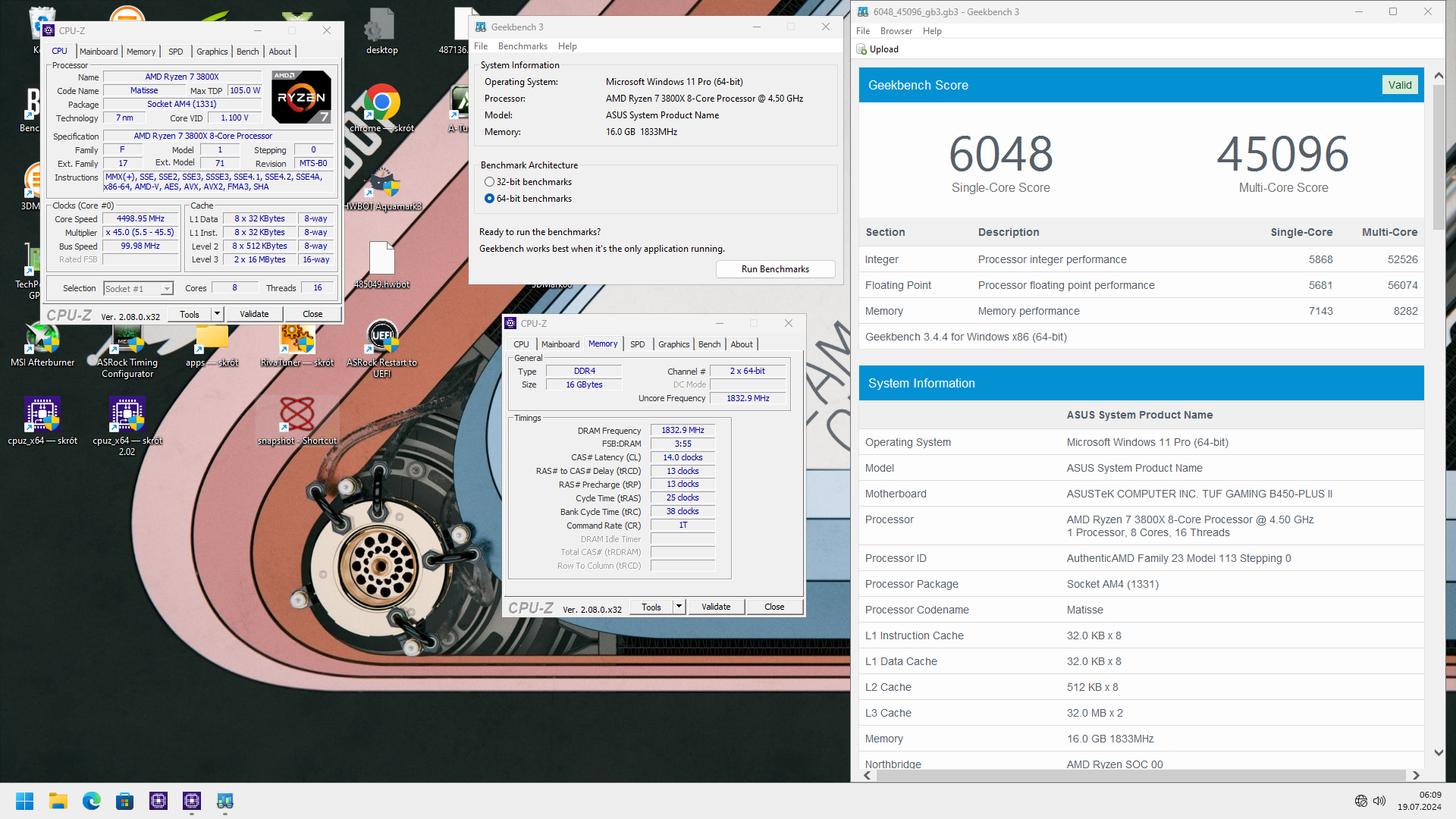Click the DRAM Frequency value field
1456x819 pixels.
point(682,431)
